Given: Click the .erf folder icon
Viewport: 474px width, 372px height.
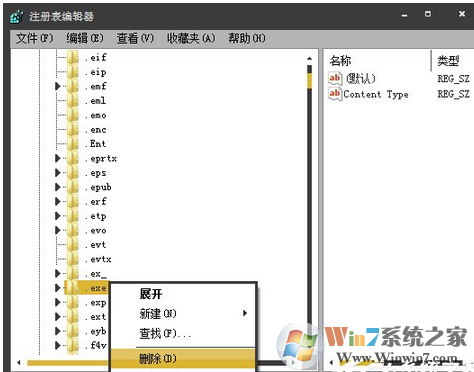Looking at the screenshot, I should (73, 201).
